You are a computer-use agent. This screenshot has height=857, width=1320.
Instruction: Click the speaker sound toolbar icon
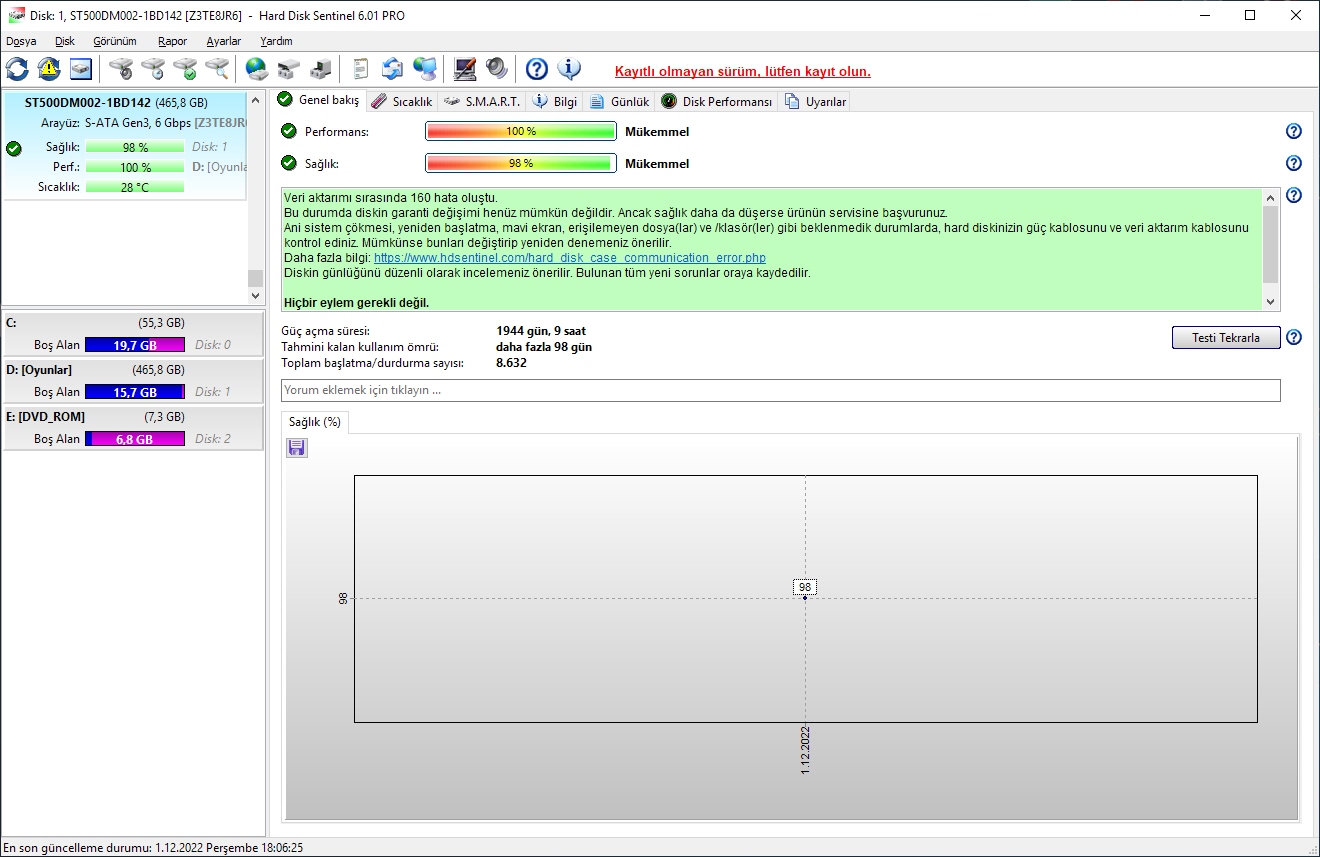[x=497, y=69]
